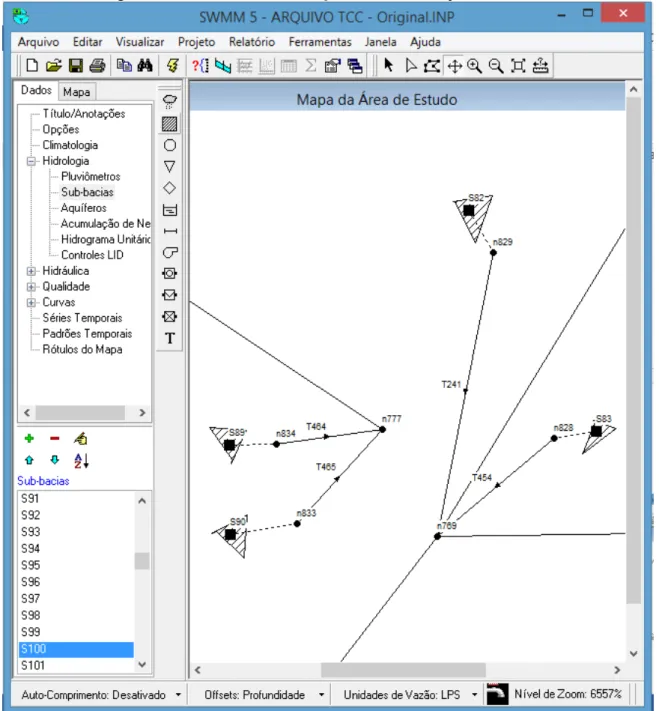Collapse the Hidrologia tree node
This screenshot has width=659, height=711.
point(31,161)
